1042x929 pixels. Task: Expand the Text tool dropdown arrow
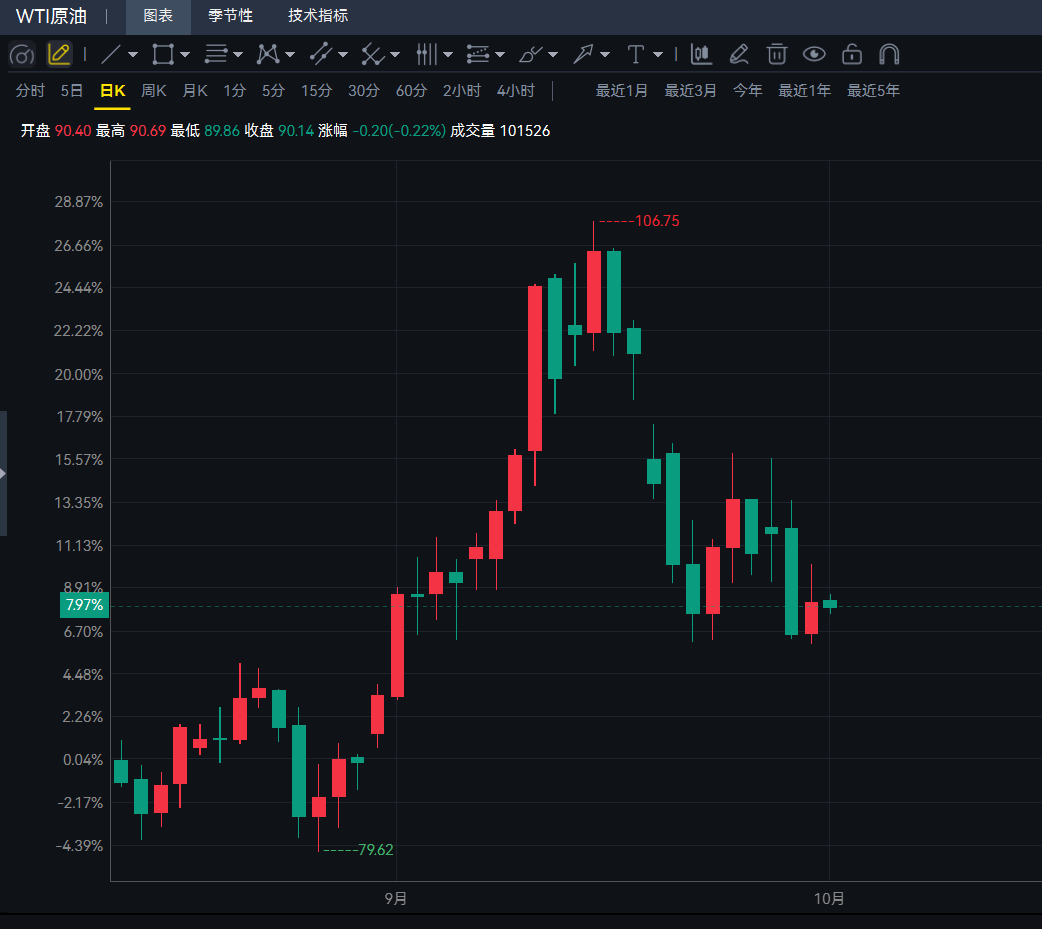[658, 55]
